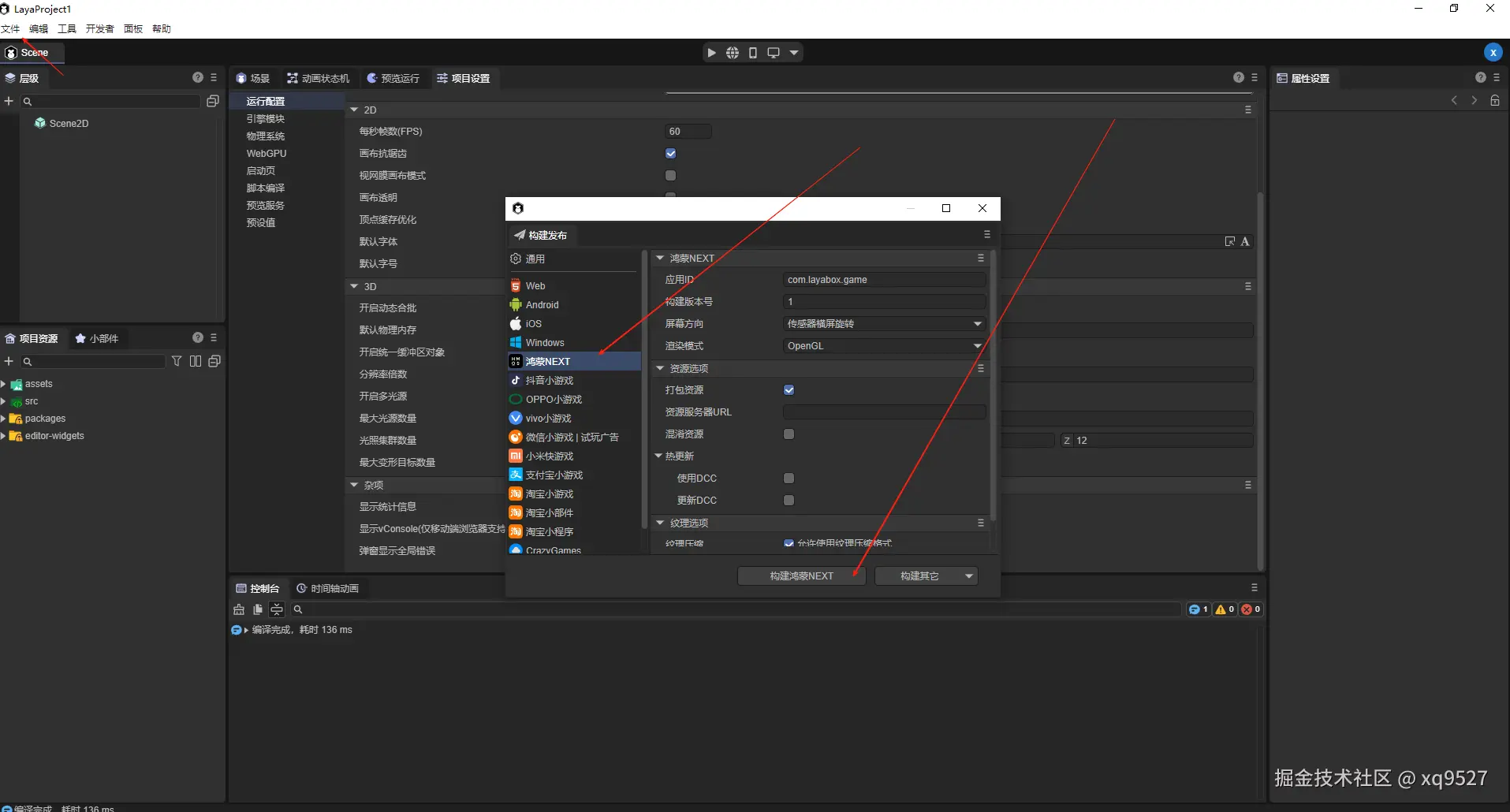The width and height of the screenshot is (1510, 812).
Task: Click the 应用ID input field
Action: click(x=885, y=280)
